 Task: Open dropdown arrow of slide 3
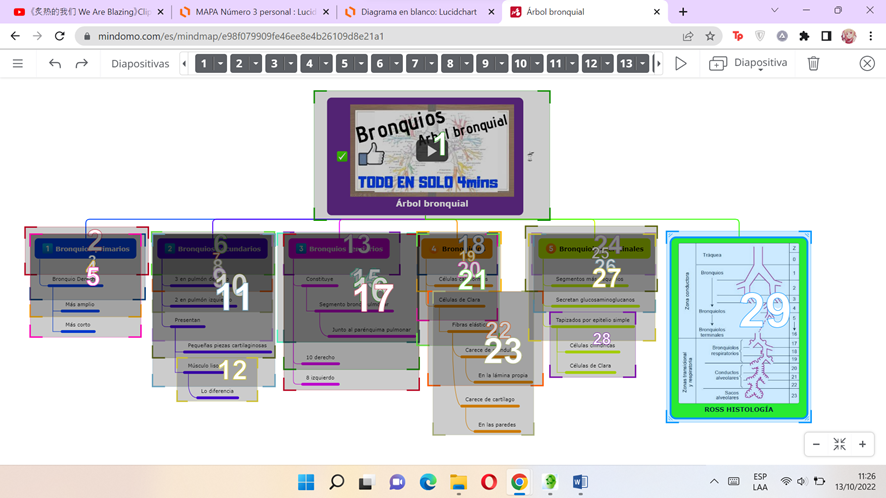click(x=291, y=63)
